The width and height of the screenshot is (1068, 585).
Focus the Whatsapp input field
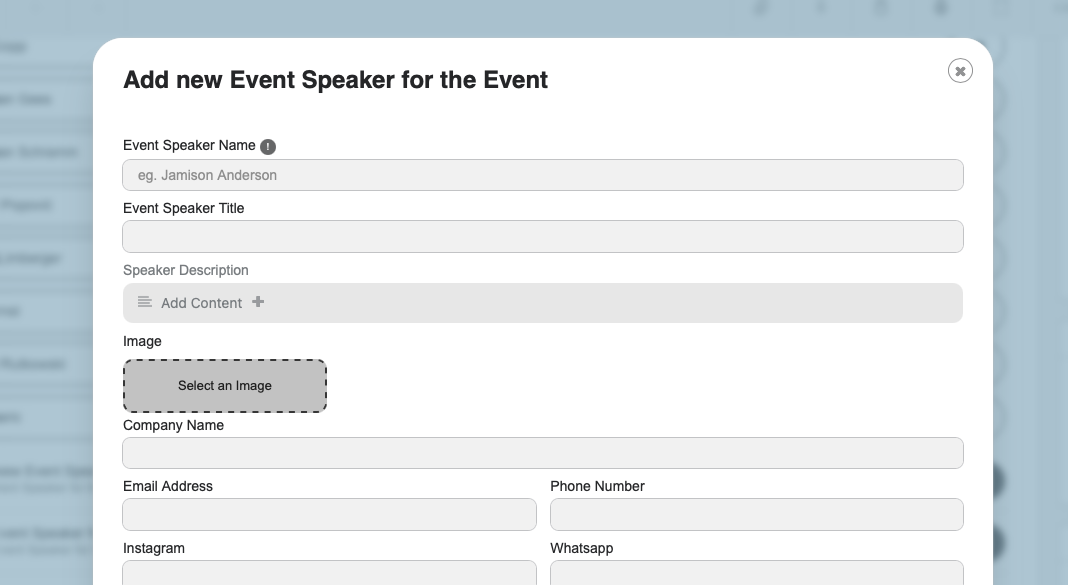point(757,573)
